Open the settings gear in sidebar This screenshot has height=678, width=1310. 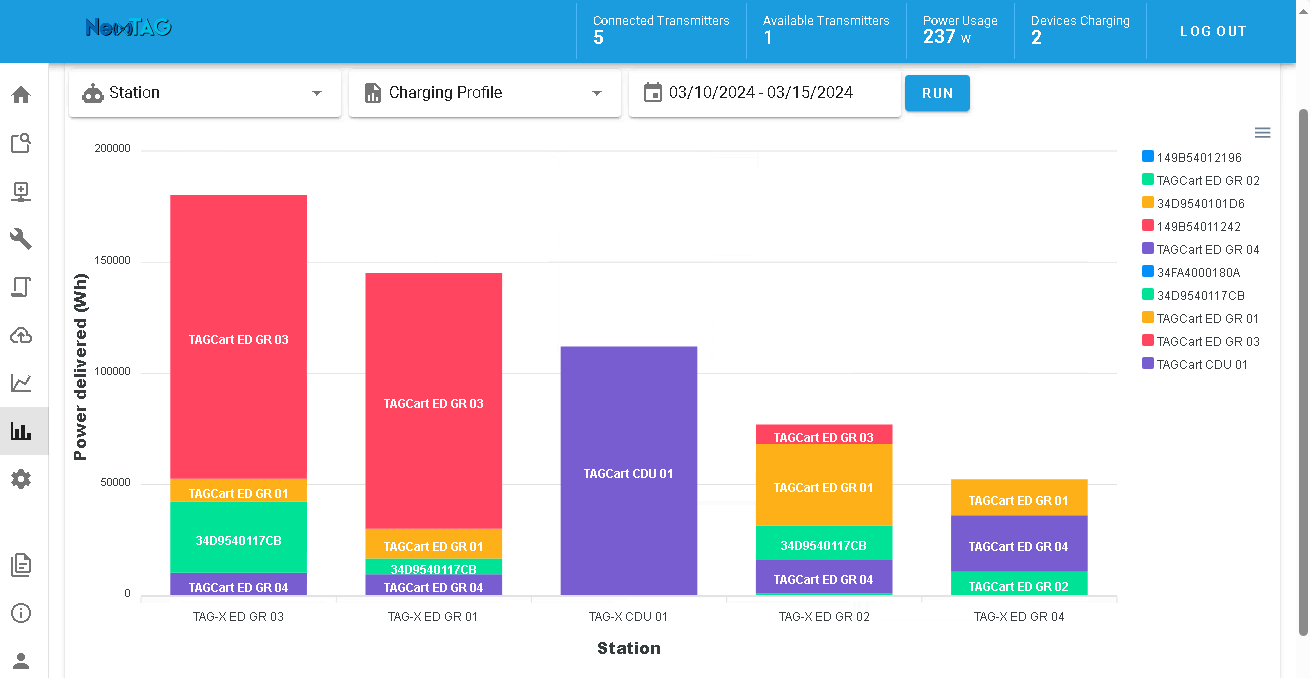point(21,479)
